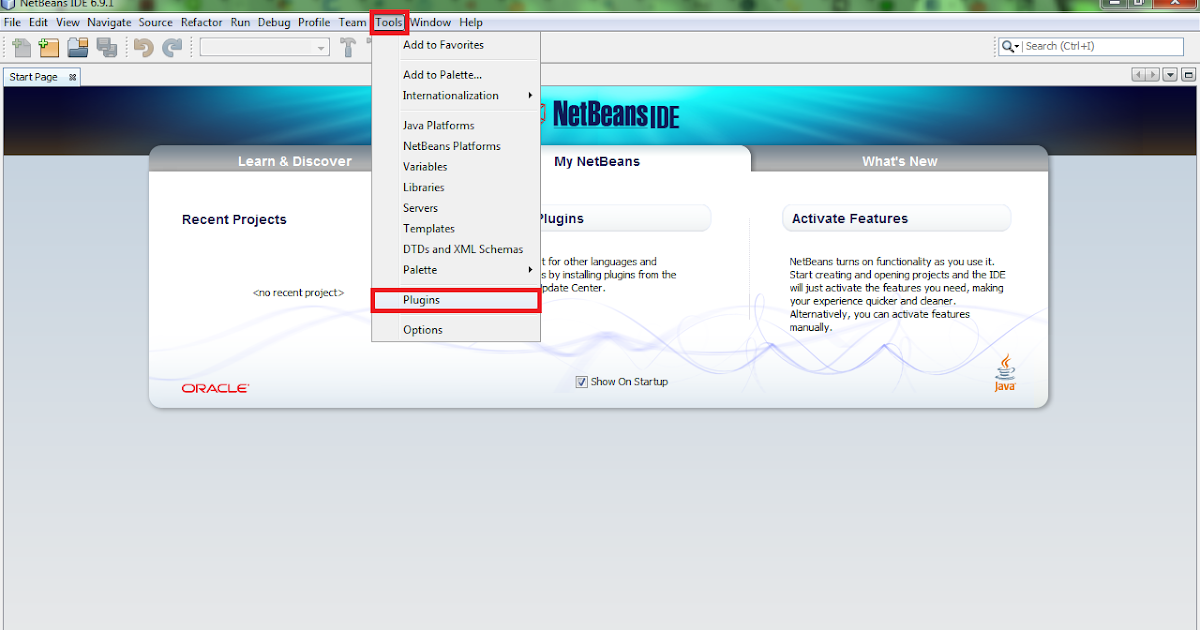
Task: Click the Activate Features button
Action: coord(896,218)
